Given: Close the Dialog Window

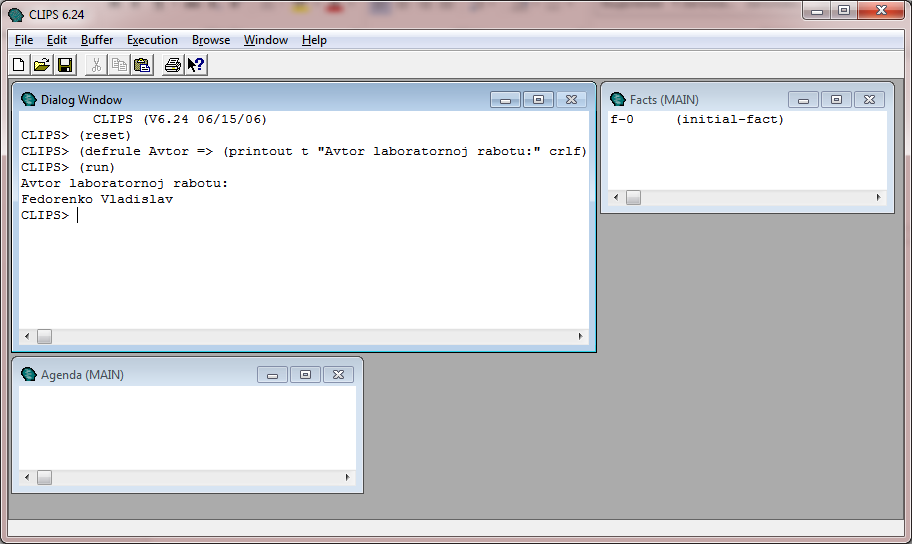Looking at the screenshot, I should pos(572,100).
